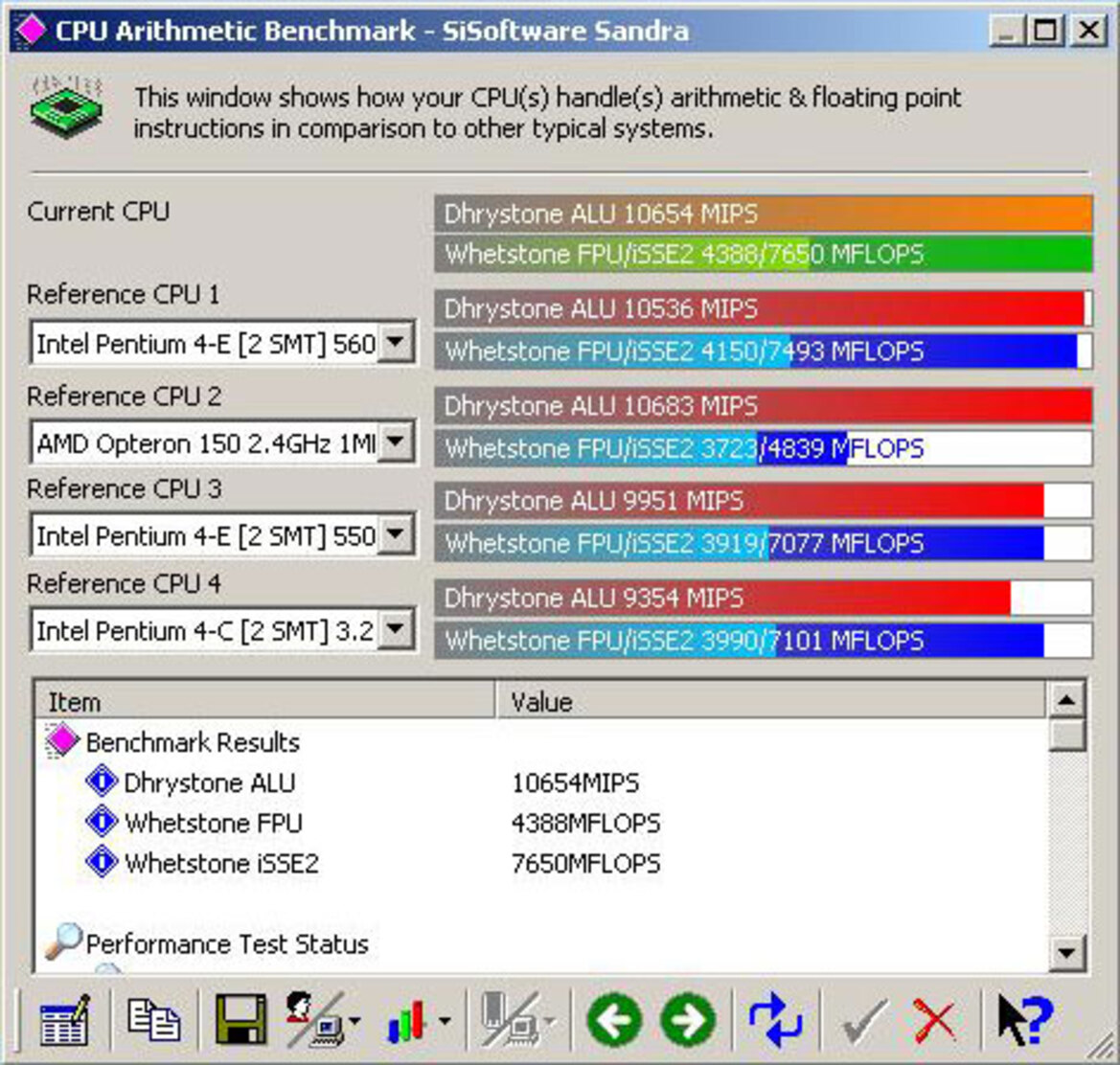
Task: Click the results list scroll down arrow
Action: coord(1068,952)
